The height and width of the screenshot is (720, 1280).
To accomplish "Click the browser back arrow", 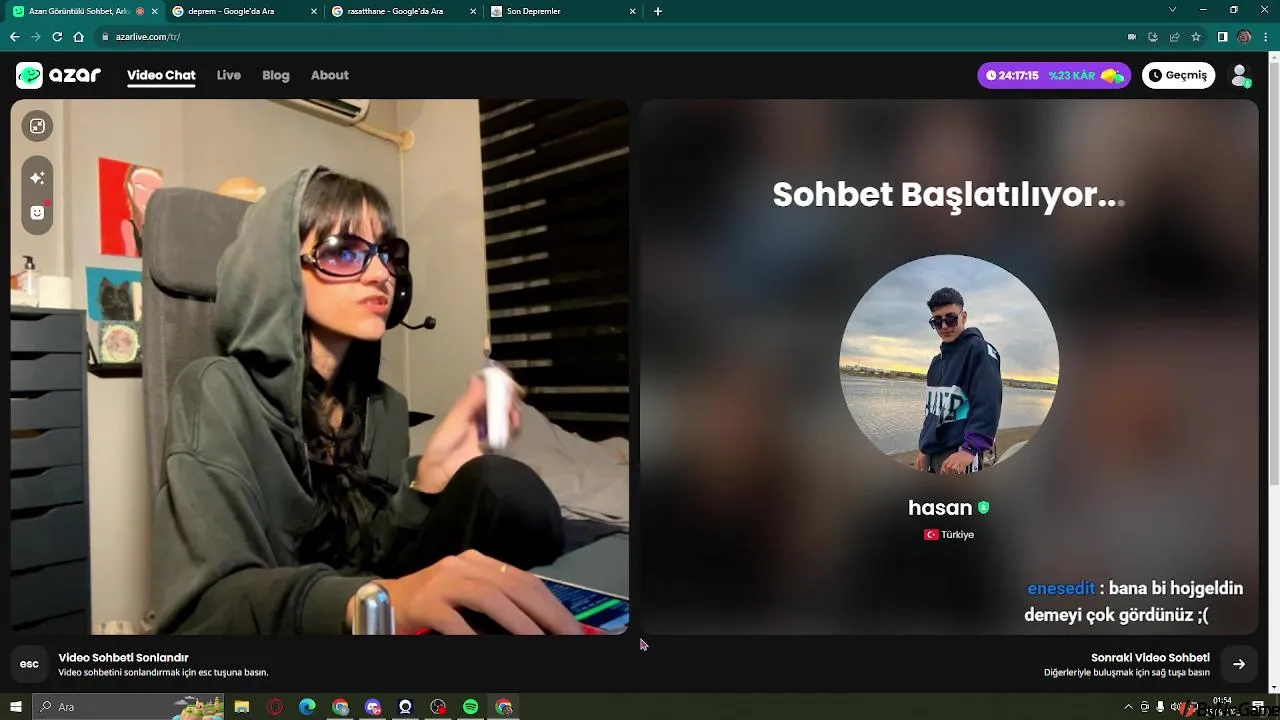I will pos(14,37).
